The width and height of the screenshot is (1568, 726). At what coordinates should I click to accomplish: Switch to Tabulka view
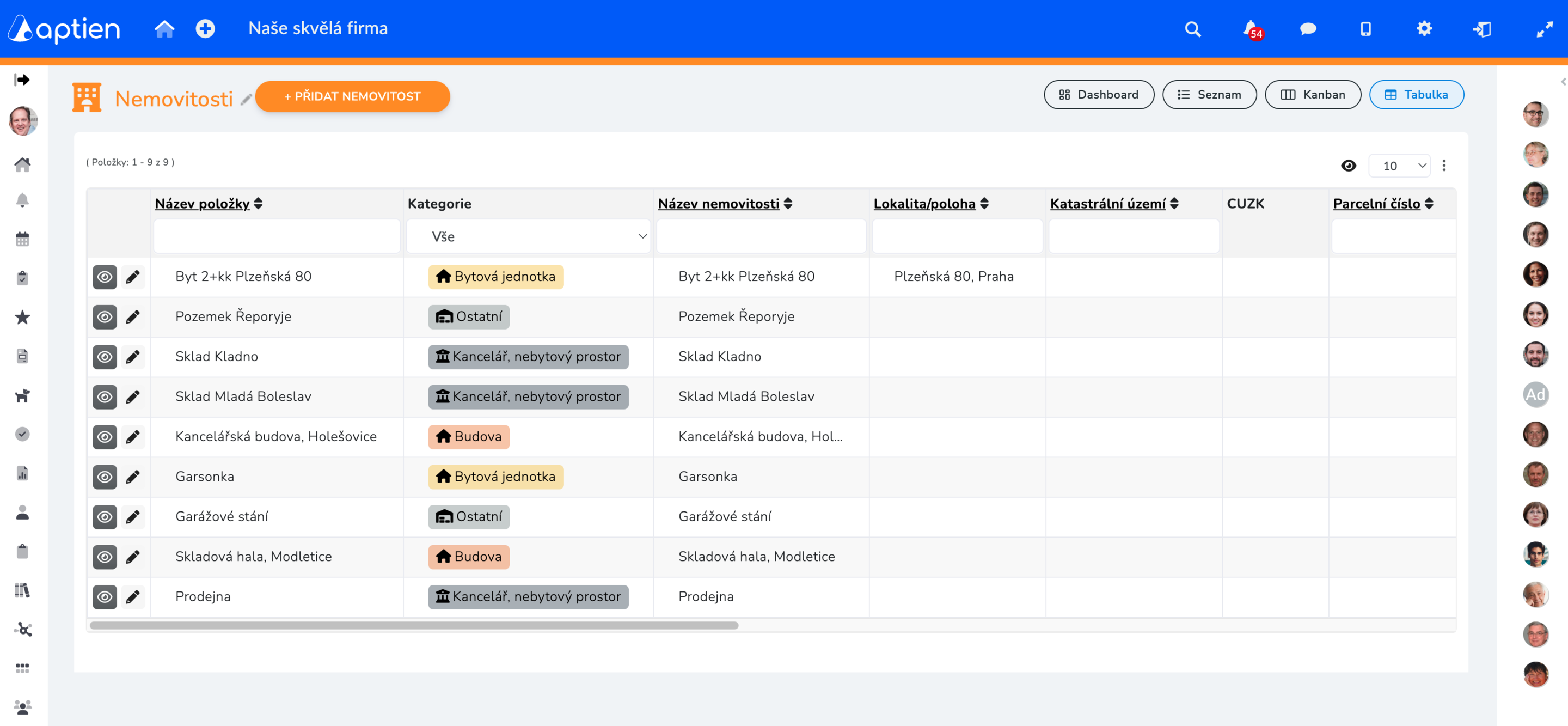(x=1417, y=94)
